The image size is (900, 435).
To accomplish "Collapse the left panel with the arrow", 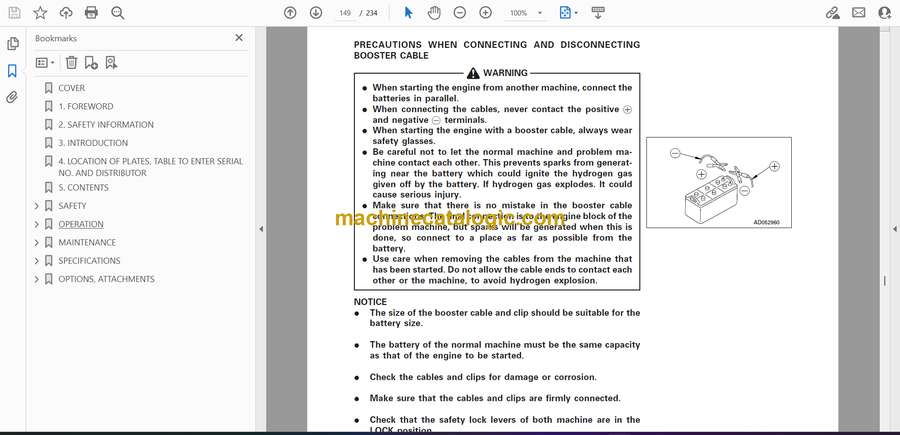I will click(x=261, y=229).
